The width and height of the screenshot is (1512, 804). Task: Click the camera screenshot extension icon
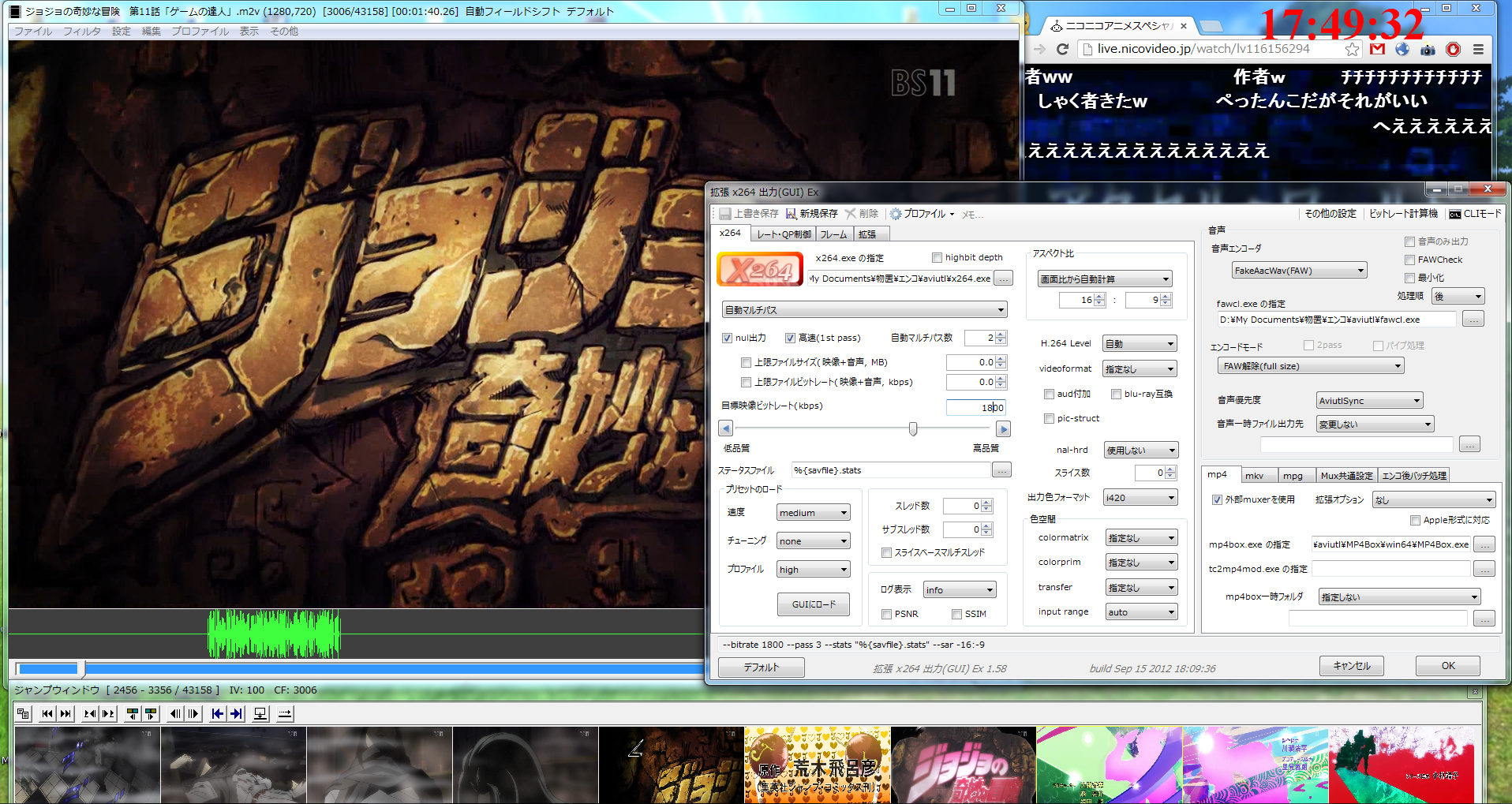tap(1428, 50)
